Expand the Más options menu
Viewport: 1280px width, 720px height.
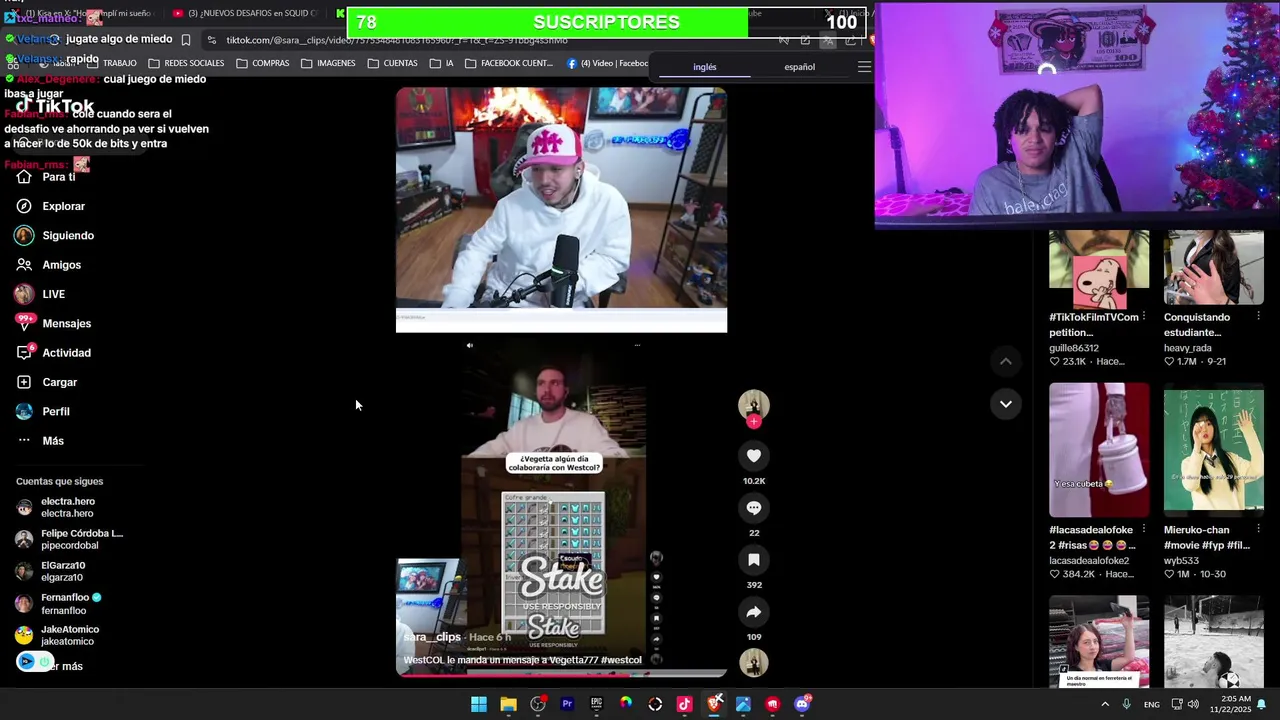(x=40, y=441)
